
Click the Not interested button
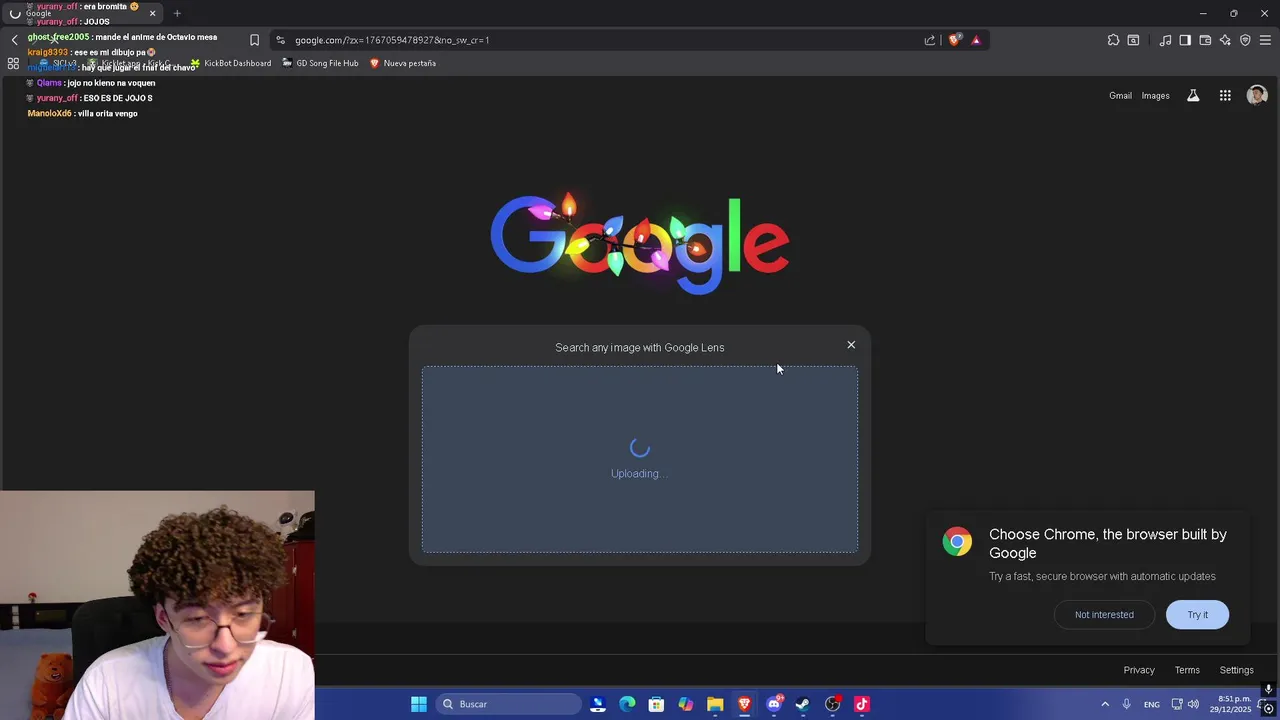click(1104, 615)
